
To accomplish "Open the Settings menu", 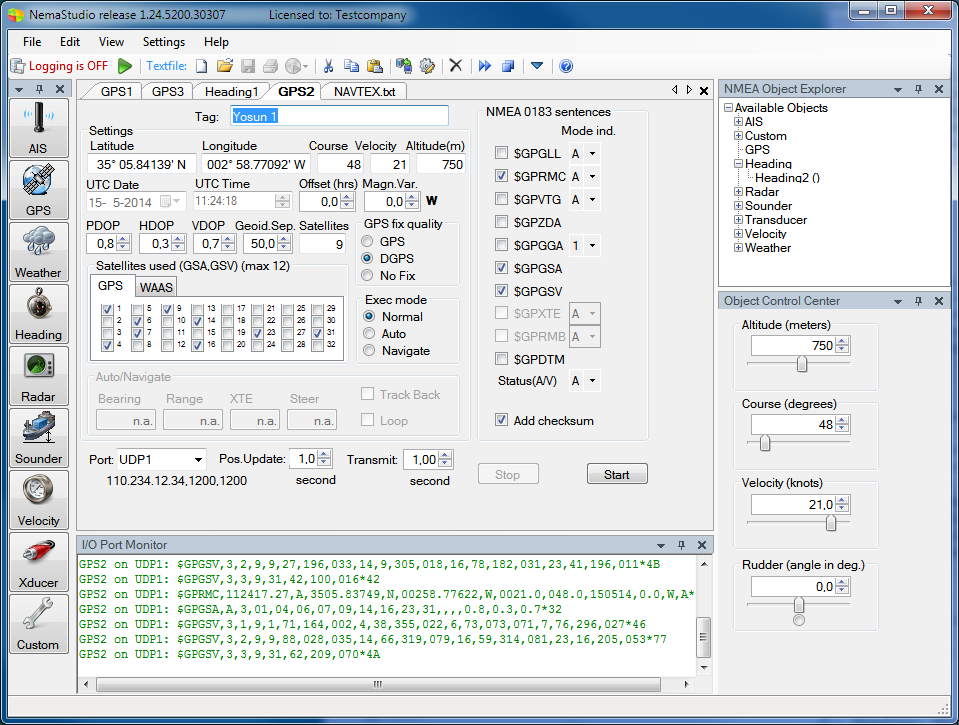I will pyautogui.click(x=163, y=42).
